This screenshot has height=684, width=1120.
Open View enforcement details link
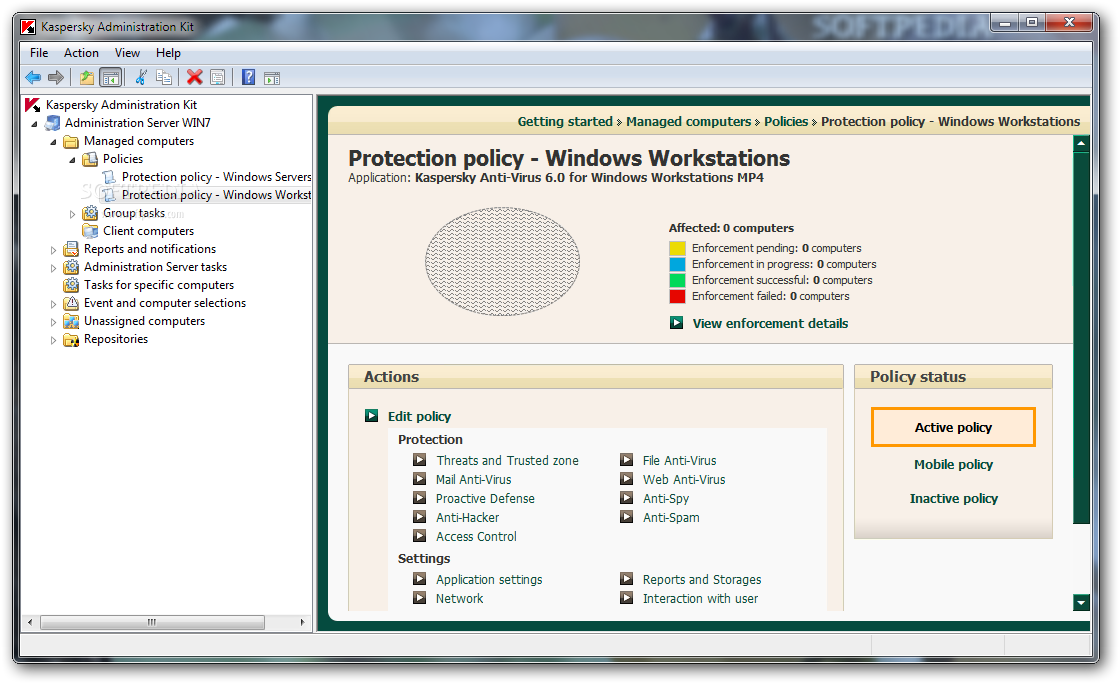[x=770, y=323]
